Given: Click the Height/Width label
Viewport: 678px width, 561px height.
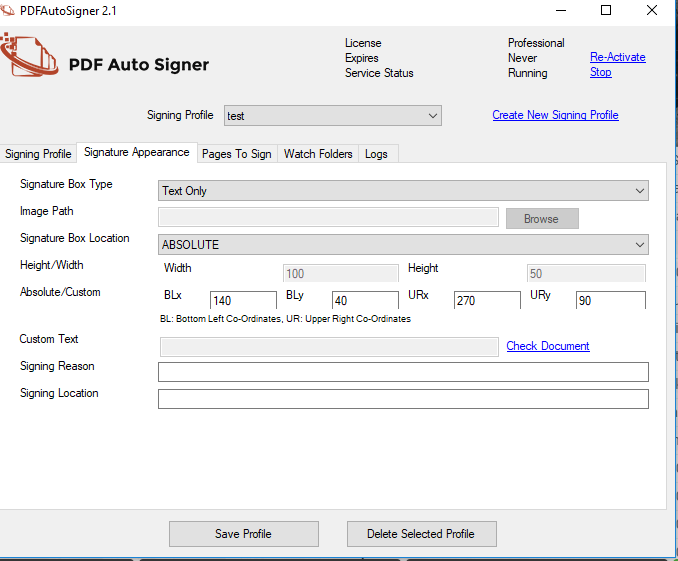Looking at the screenshot, I should (x=51, y=265).
